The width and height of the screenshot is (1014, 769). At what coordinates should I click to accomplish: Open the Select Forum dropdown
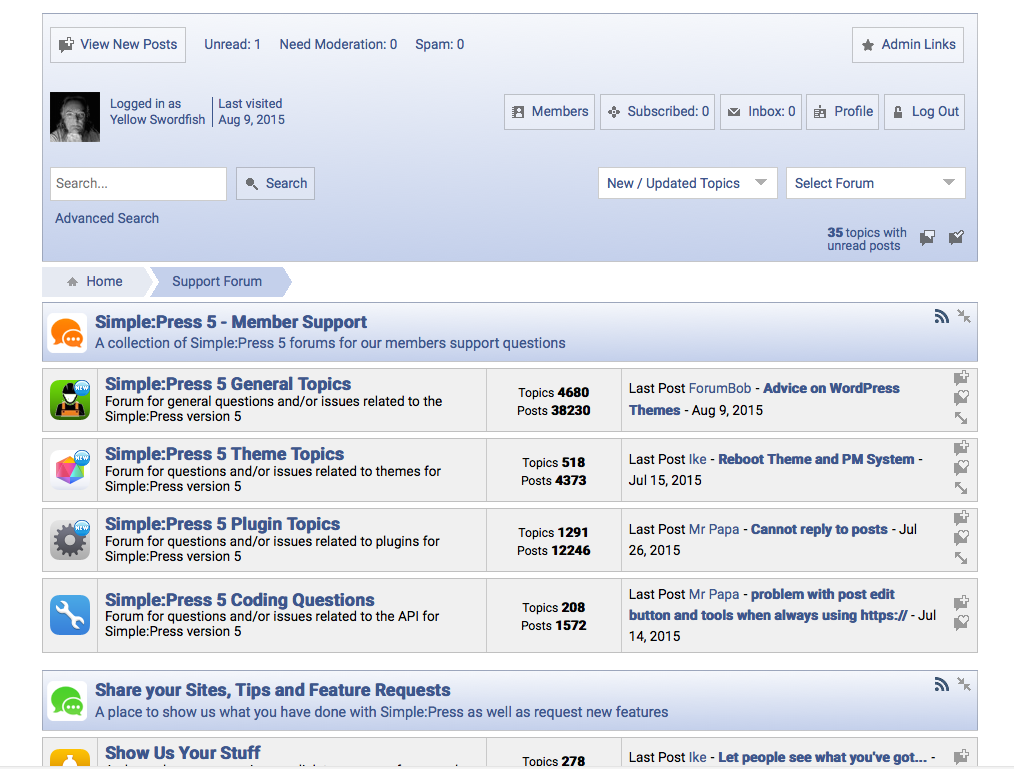[875, 183]
